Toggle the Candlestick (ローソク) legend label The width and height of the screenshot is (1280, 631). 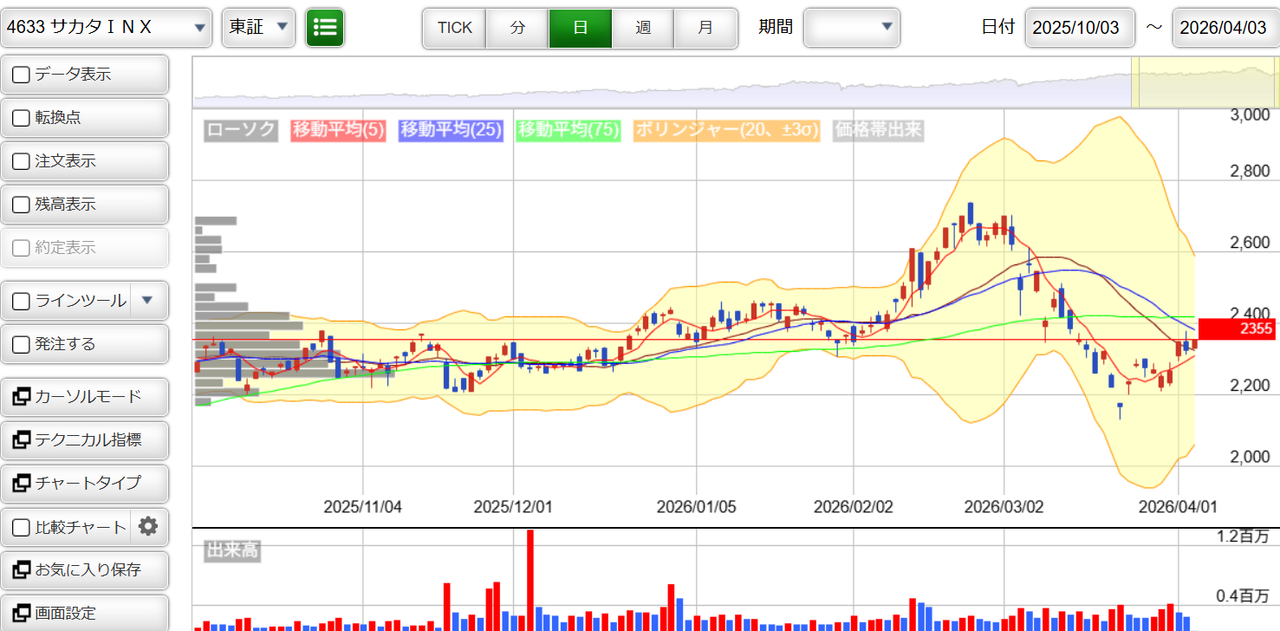coord(240,130)
